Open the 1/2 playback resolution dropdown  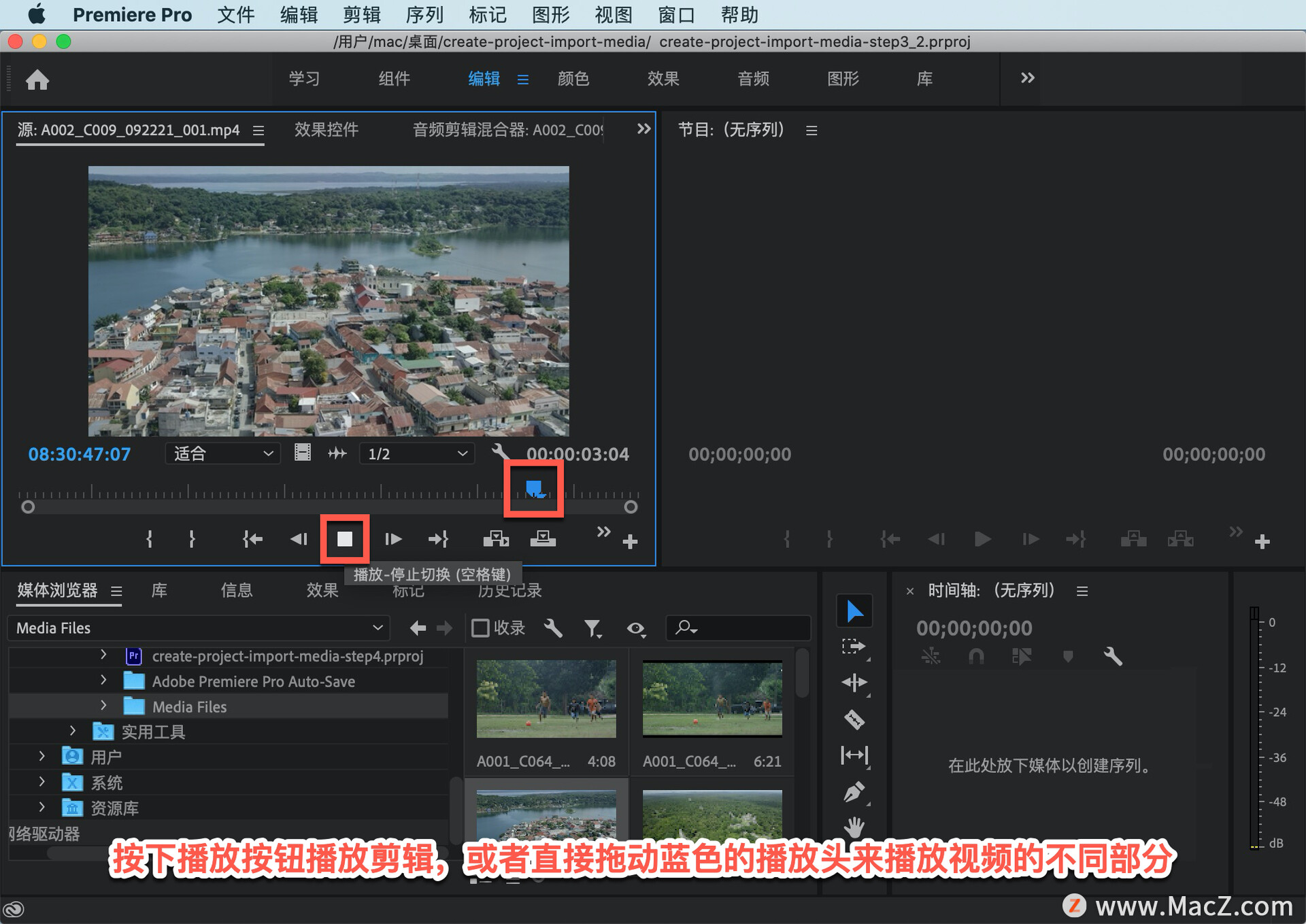[x=416, y=454]
